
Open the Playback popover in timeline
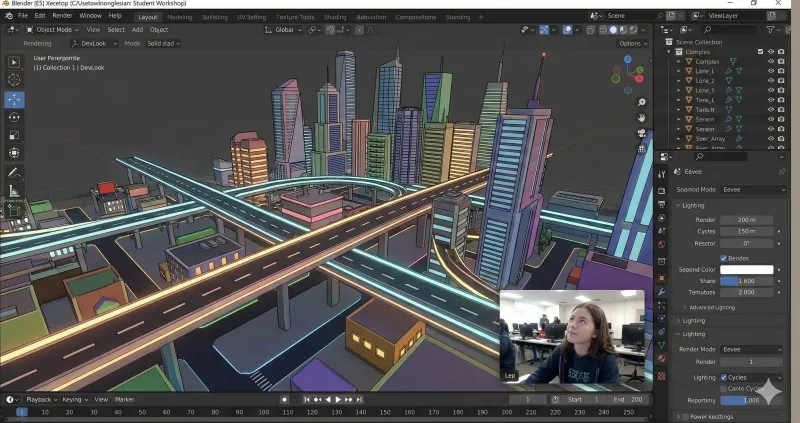[x=43, y=399]
